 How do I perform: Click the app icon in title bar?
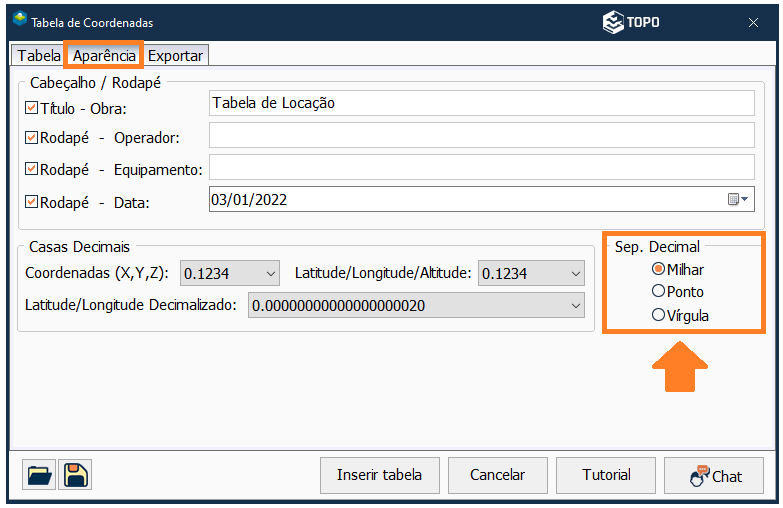[x=20, y=21]
